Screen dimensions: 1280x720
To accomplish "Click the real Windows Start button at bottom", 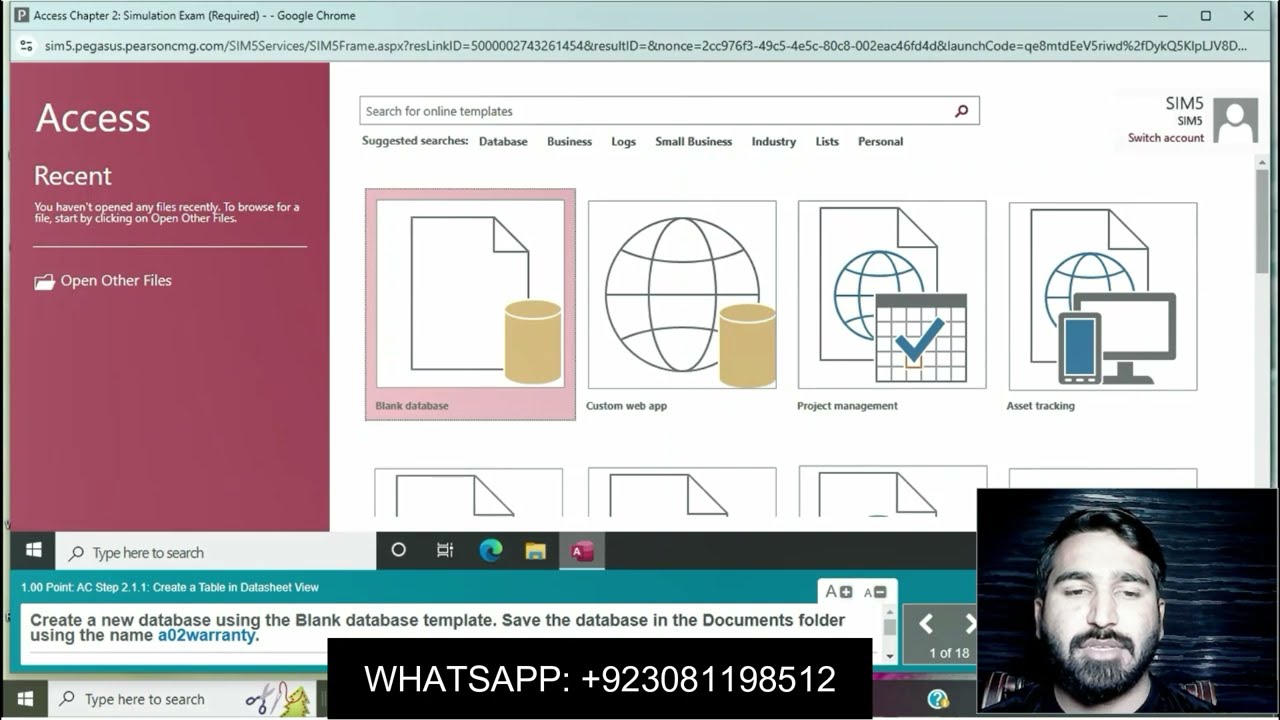I will click(25, 699).
